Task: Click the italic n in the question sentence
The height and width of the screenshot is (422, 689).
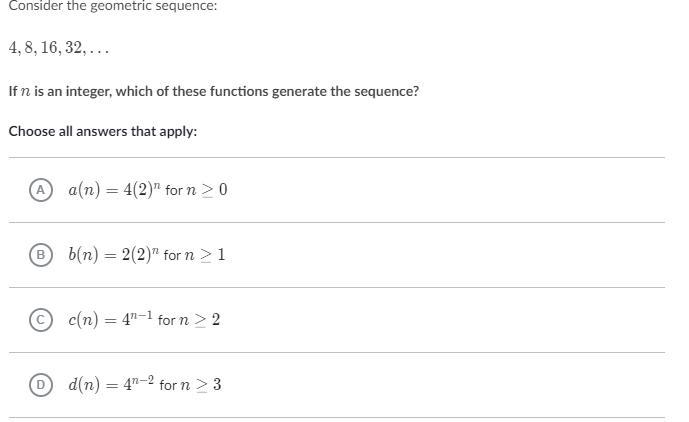Action: 25,92
